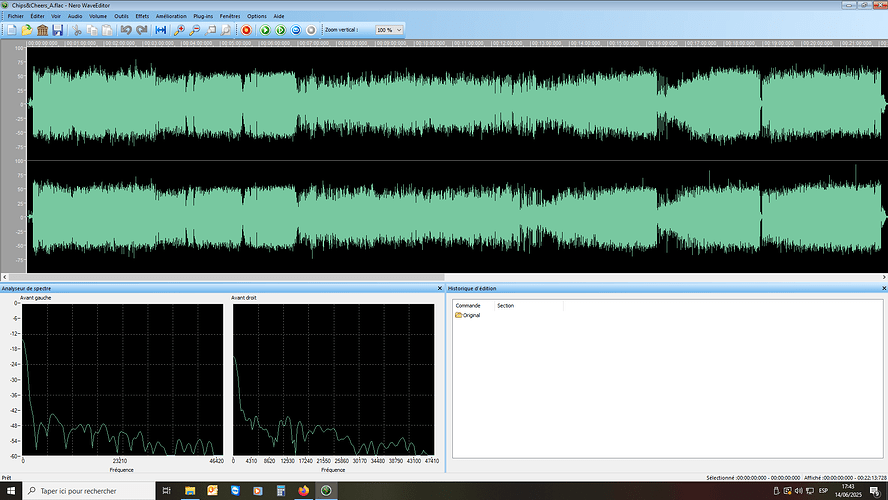
Task: Click the Avant gauche spectrum graph
Action: pos(122,379)
